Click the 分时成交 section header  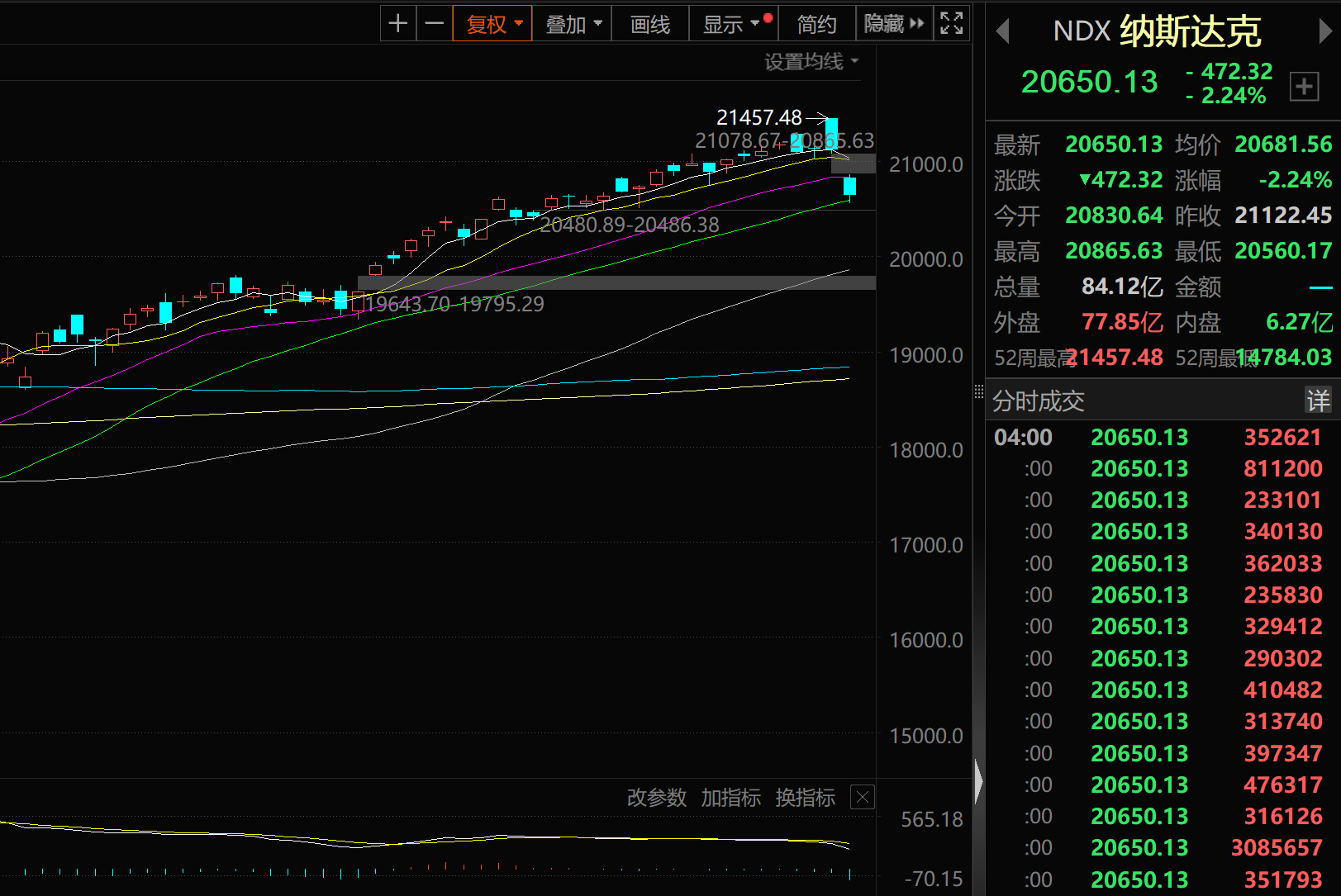point(1039,401)
